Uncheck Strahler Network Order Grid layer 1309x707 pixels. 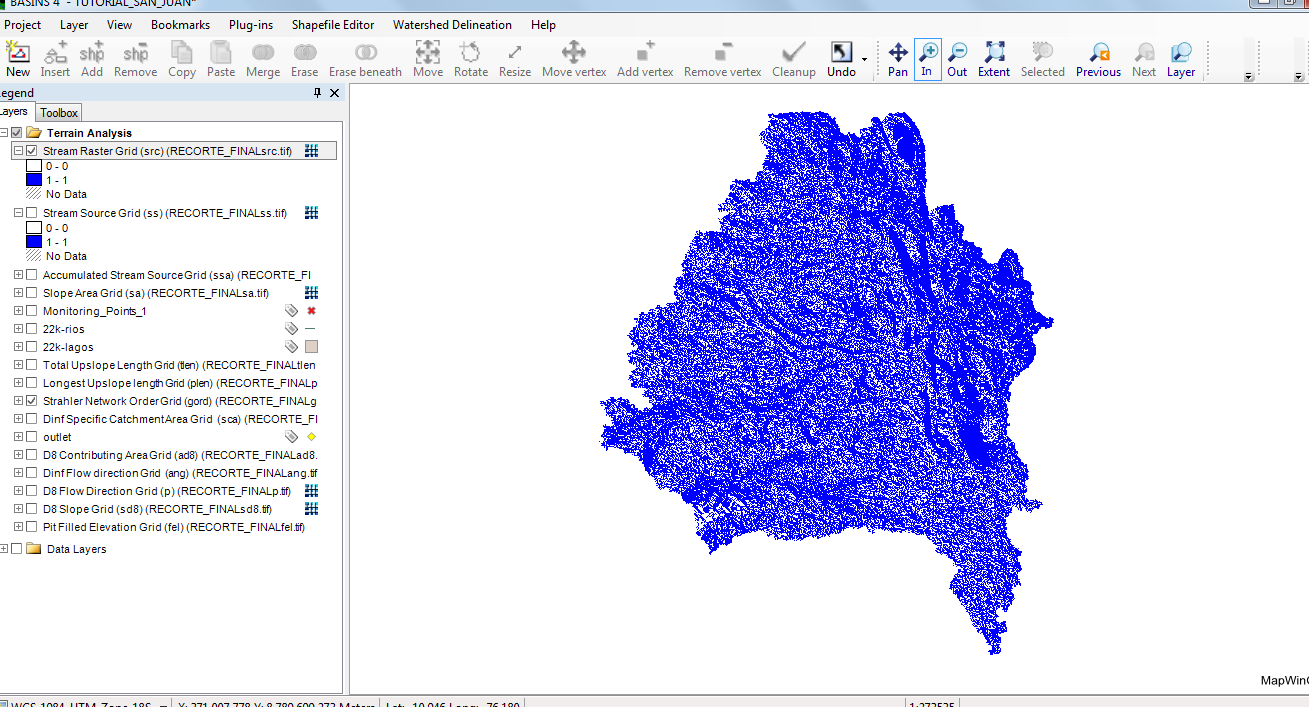pos(32,401)
